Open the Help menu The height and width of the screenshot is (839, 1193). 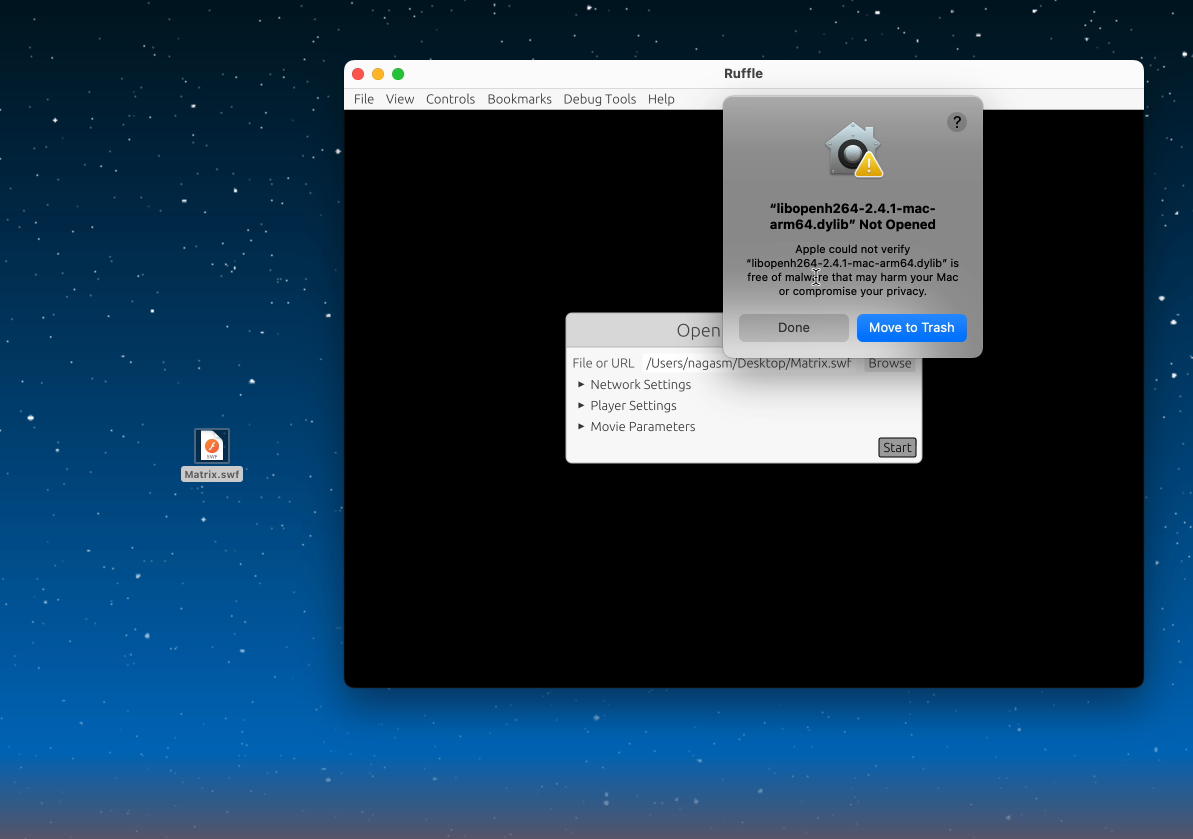(661, 99)
